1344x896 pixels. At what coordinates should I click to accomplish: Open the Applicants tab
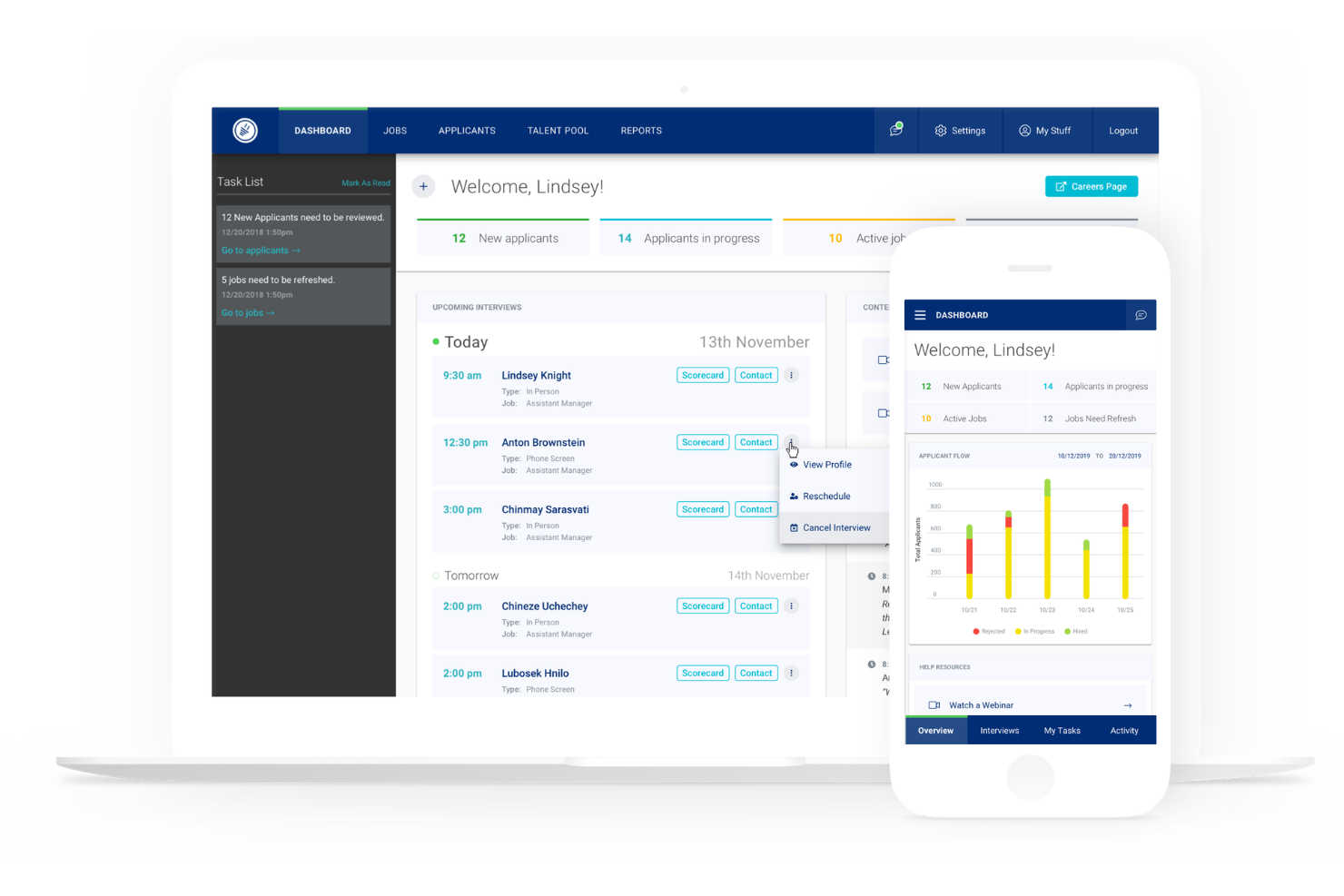click(x=467, y=131)
